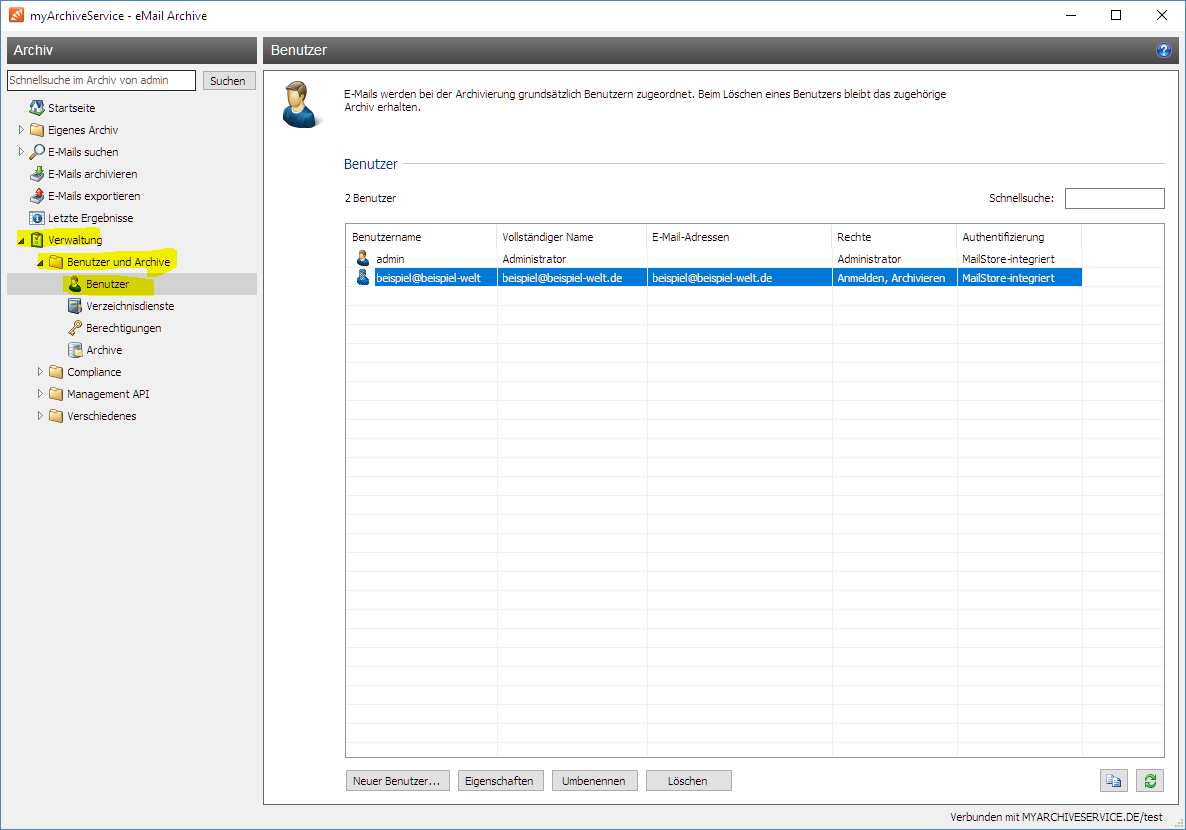
Task: Click the blue help question mark icon
Action: (1163, 50)
